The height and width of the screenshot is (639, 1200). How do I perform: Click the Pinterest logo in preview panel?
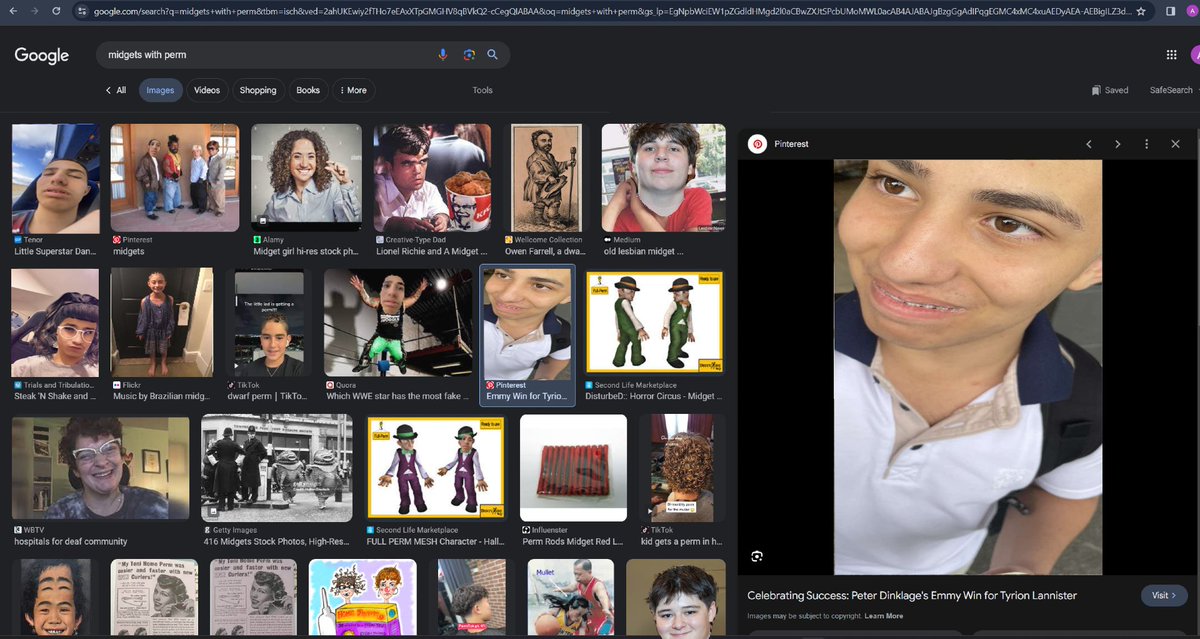(x=758, y=144)
